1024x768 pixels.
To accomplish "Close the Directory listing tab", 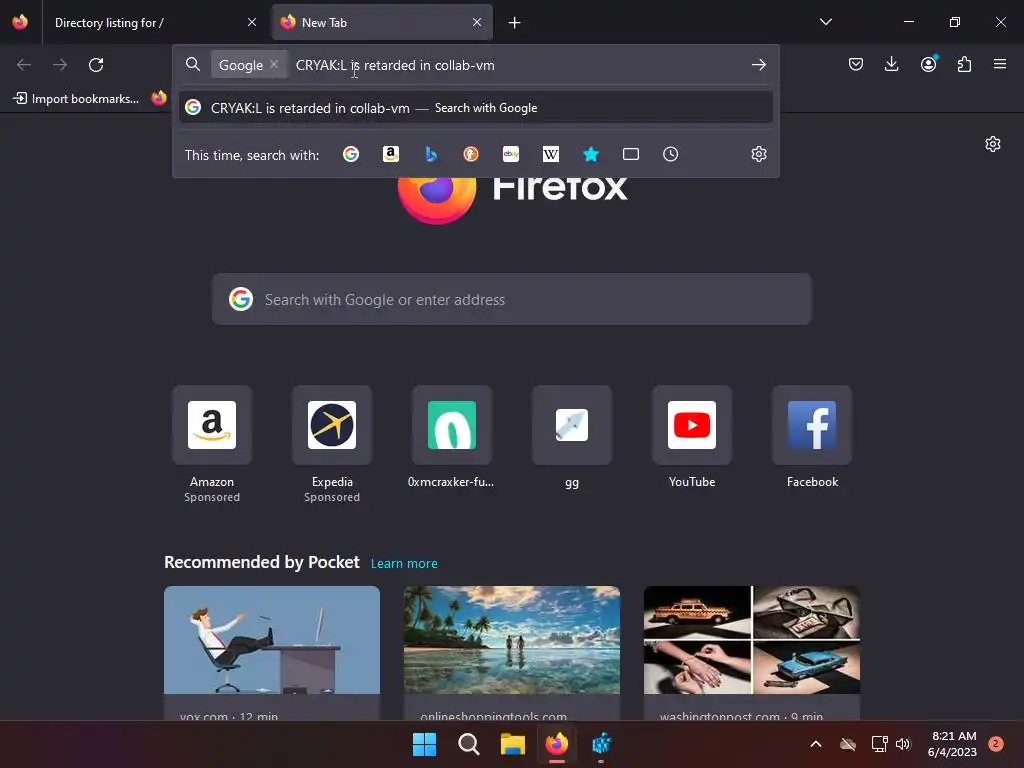I will click(x=252, y=22).
